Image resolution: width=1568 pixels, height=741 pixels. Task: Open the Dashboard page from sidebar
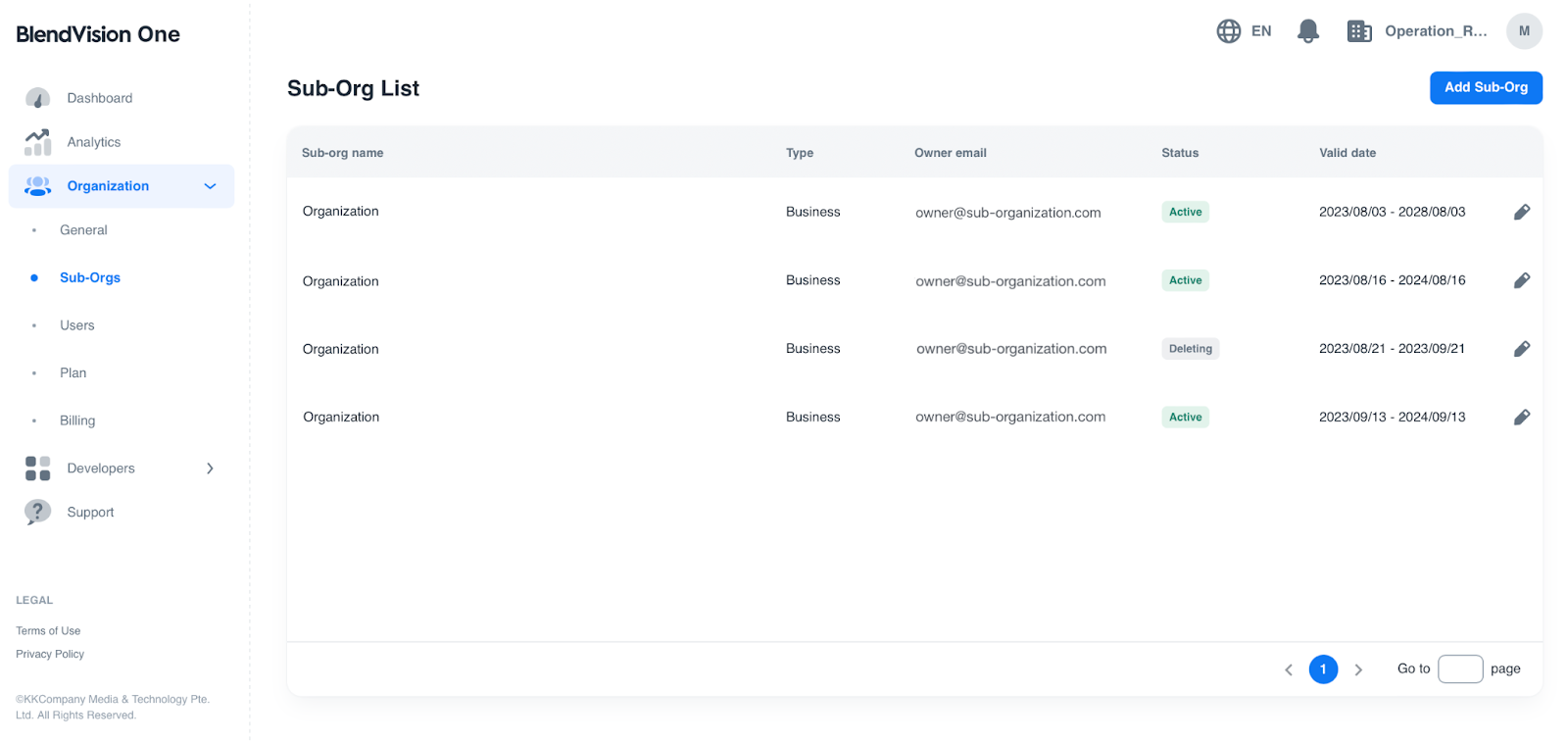99,98
